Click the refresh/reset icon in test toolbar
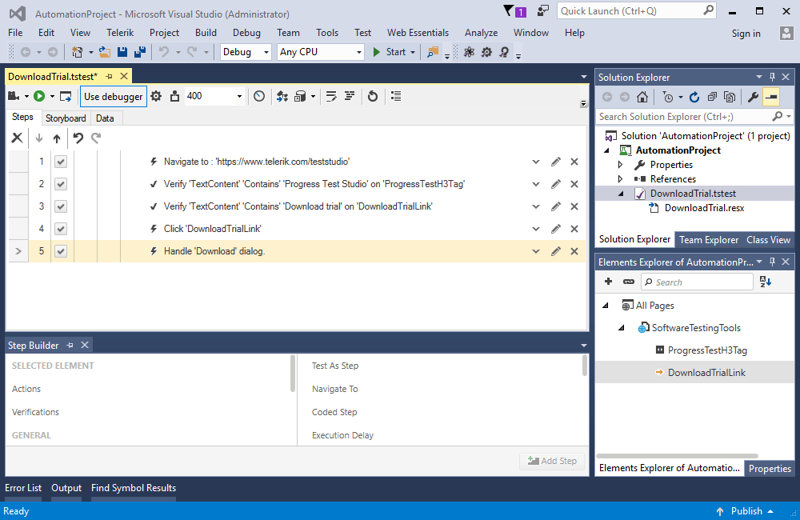Screen dimensions: 800x520 pos(372,96)
